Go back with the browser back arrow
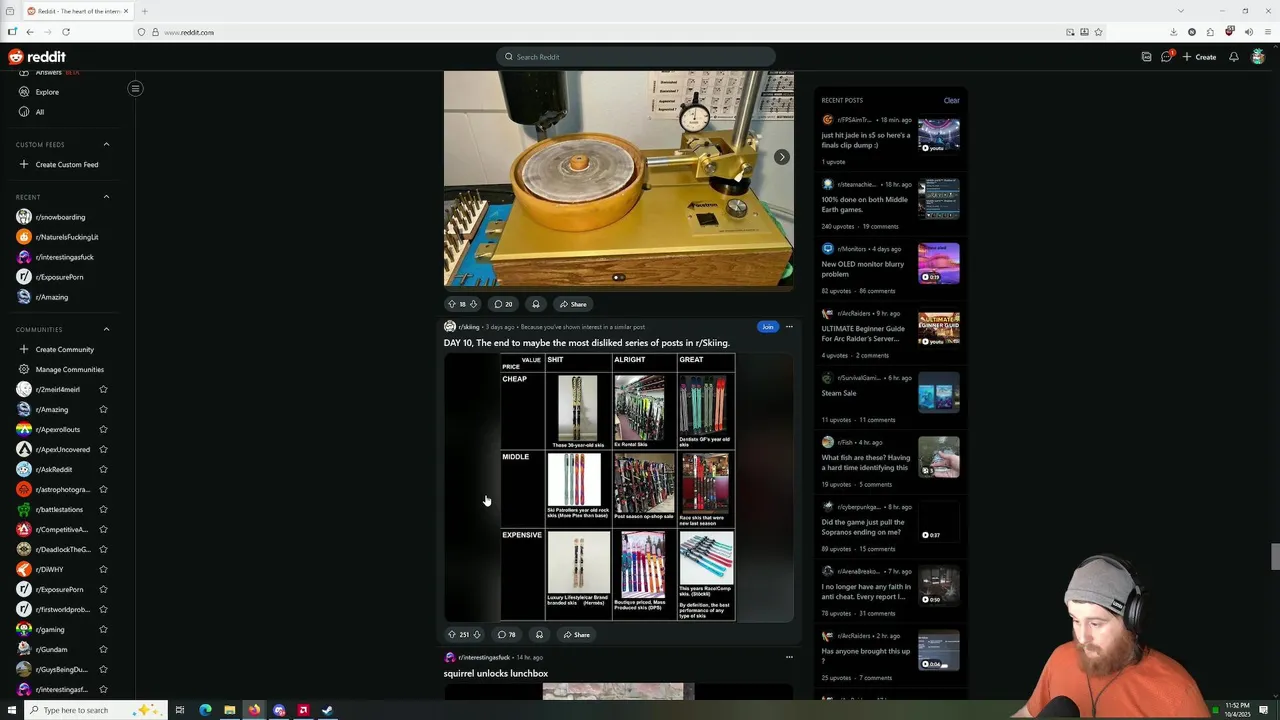Screen dimensions: 1280x720 click(30, 32)
